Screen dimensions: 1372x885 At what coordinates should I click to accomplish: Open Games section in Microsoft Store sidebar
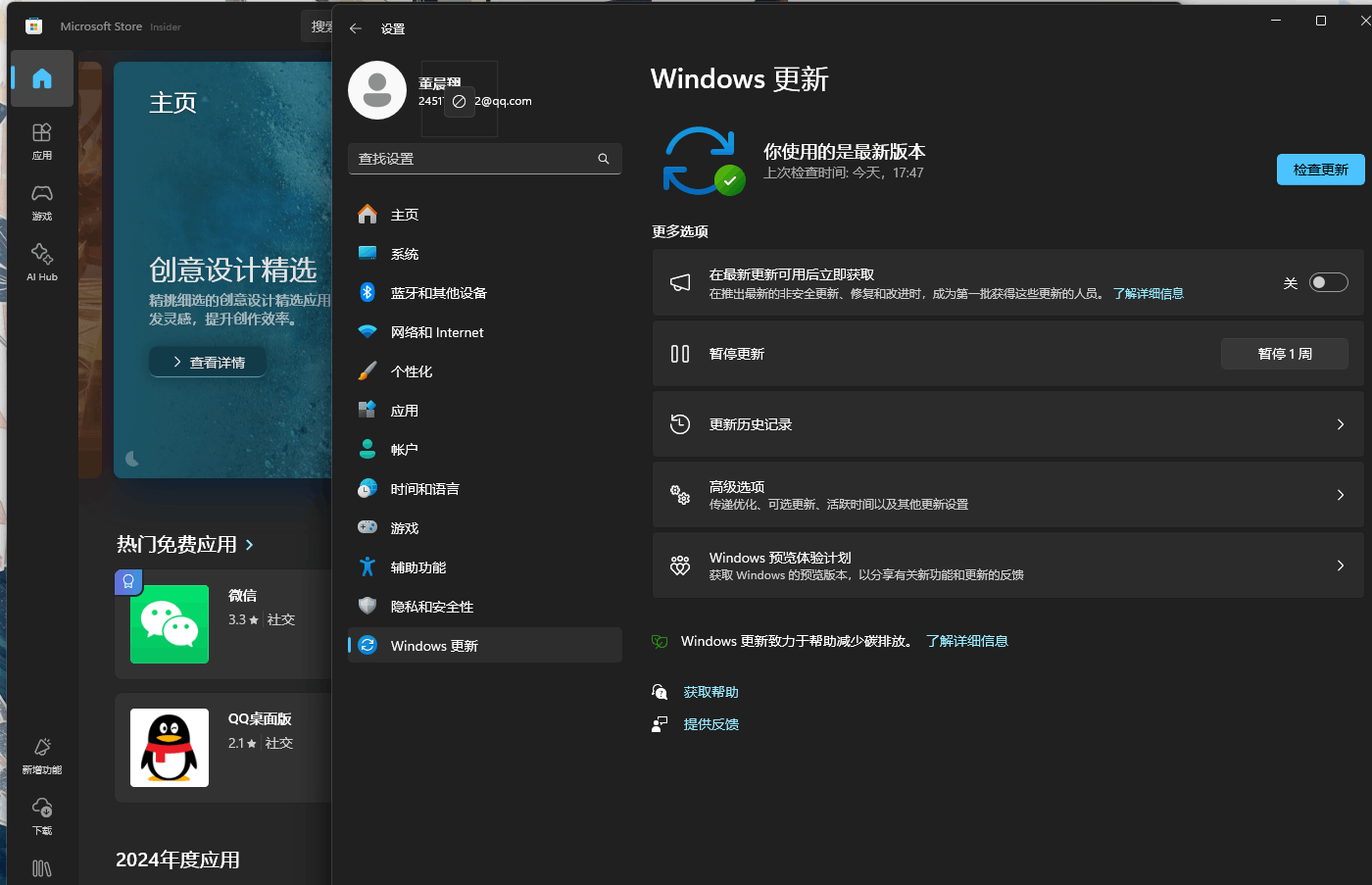pyautogui.click(x=42, y=202)
